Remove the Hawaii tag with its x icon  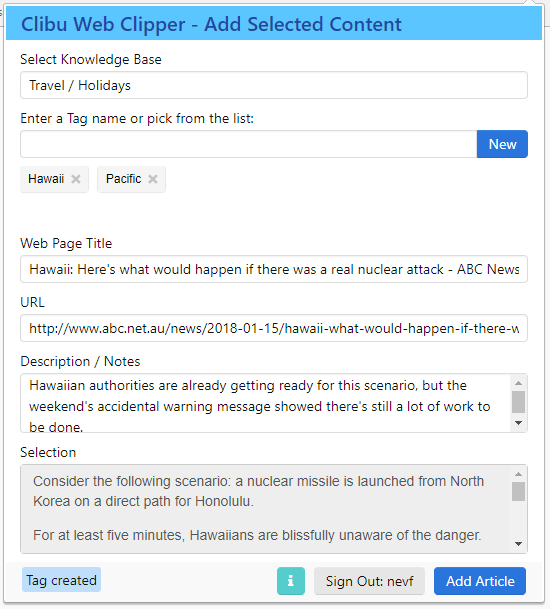pos(76,179)
